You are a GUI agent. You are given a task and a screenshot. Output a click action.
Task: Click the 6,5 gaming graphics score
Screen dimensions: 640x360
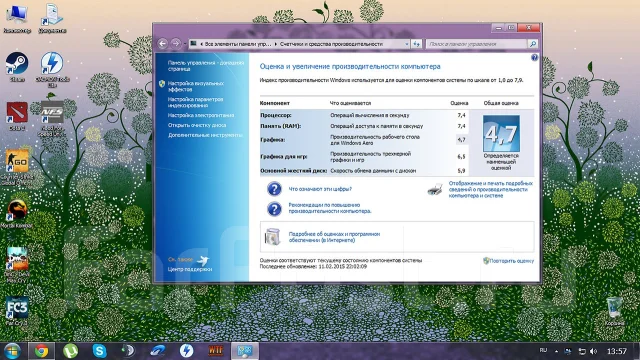[461, 157]
